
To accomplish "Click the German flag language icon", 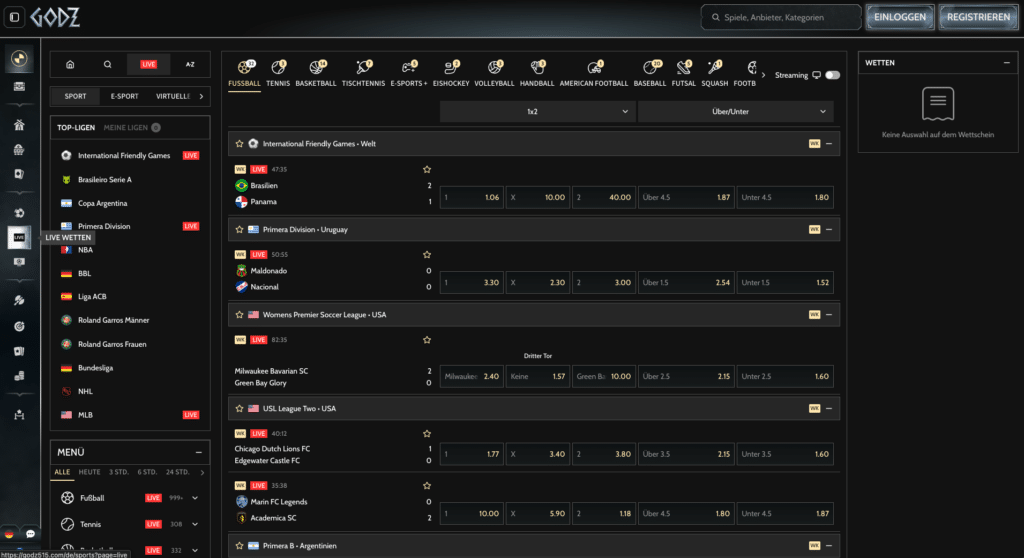I will (9, 534).
